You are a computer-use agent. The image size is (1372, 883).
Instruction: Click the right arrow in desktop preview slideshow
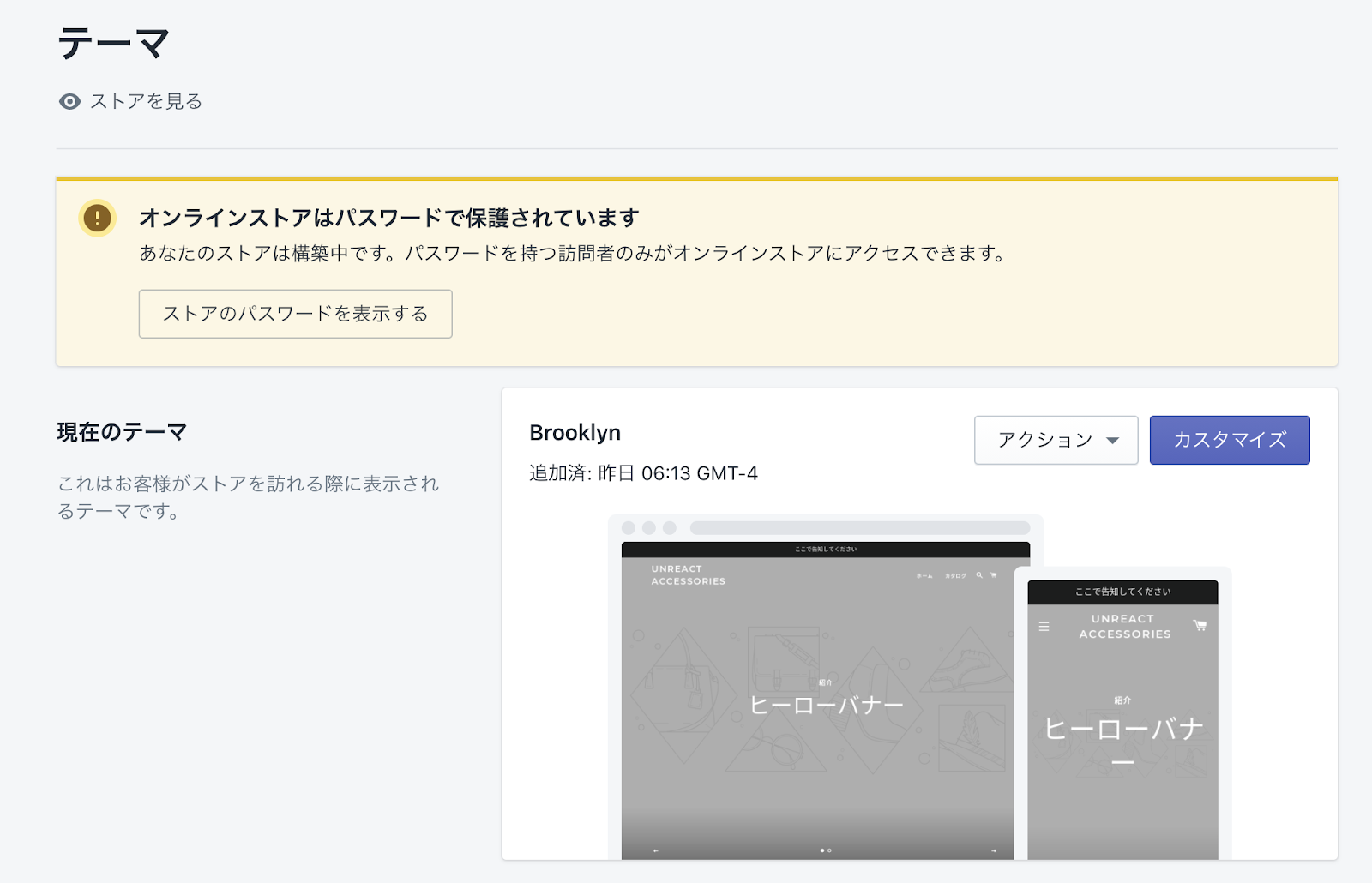point(994,850)
